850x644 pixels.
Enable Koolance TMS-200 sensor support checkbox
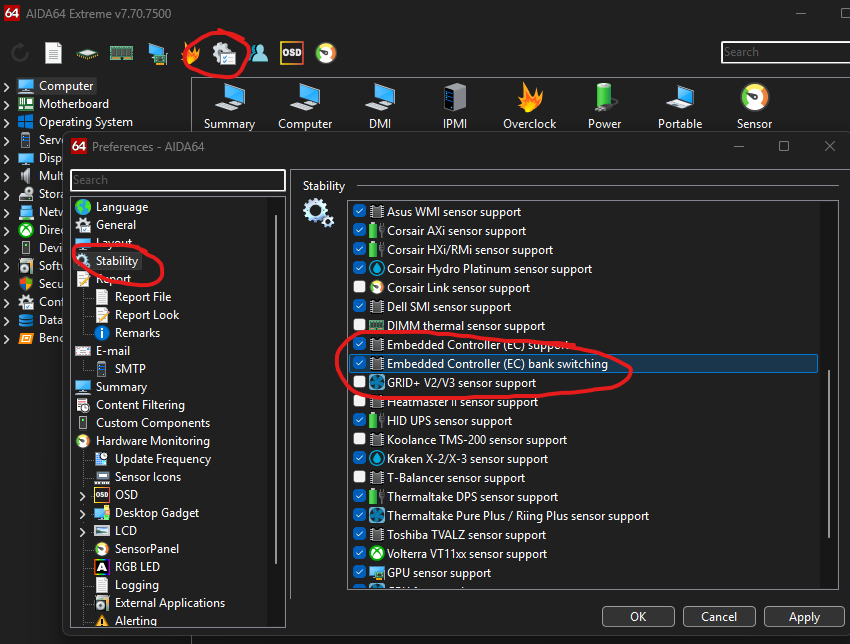359,439
